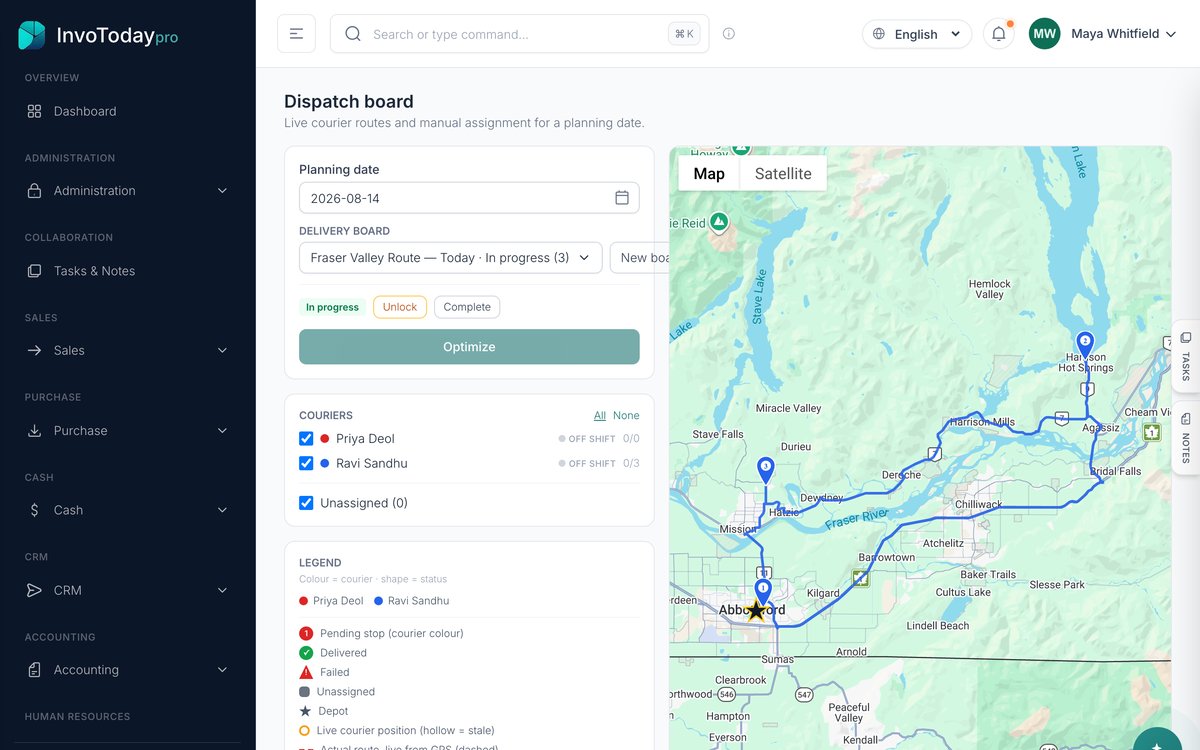This screenshot has height=750, width=1200.
Task: Click the Complete button
Action: click(467, 307)
